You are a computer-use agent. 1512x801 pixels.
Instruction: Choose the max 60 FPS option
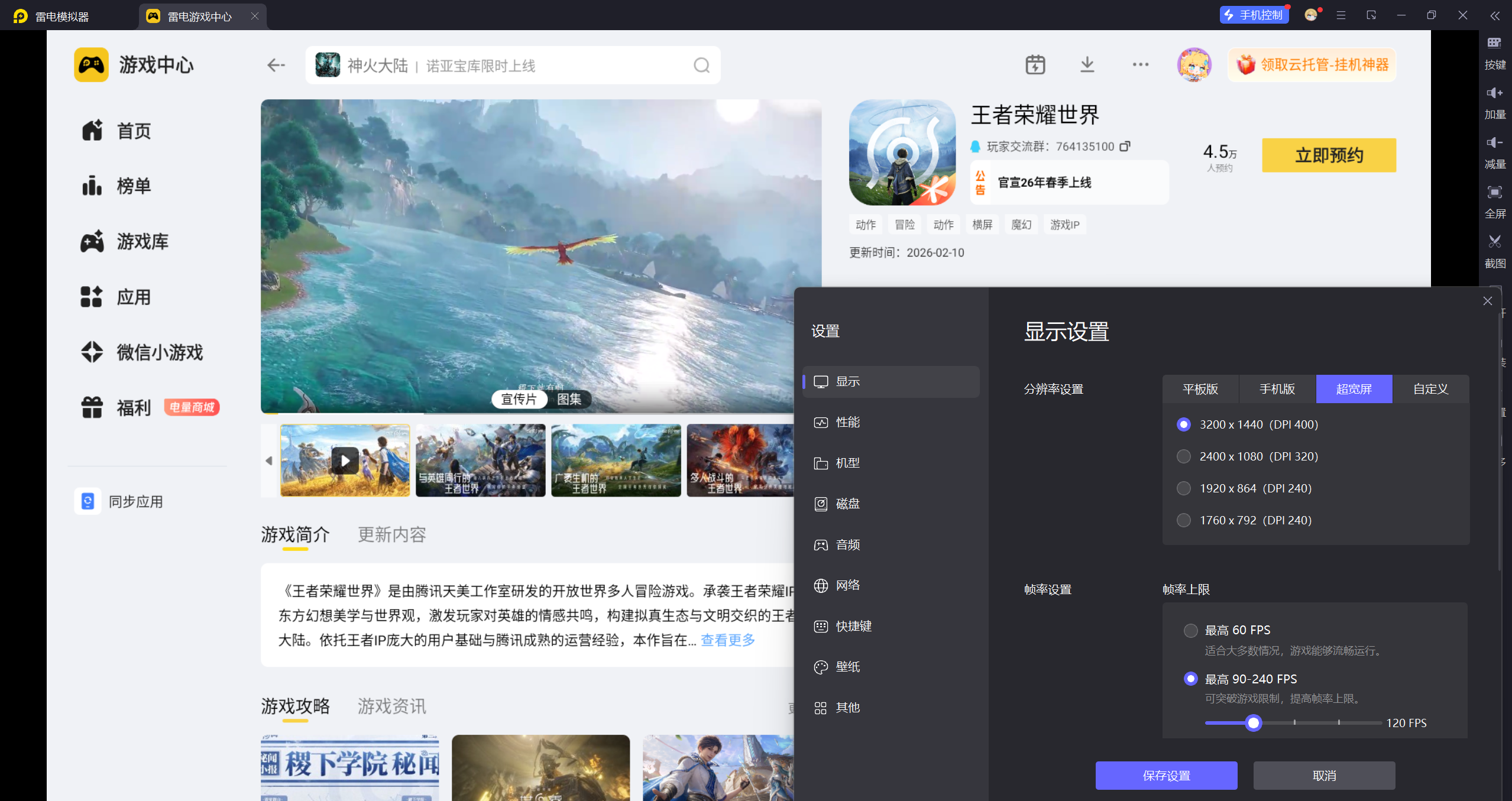(x=1190, y=630)
